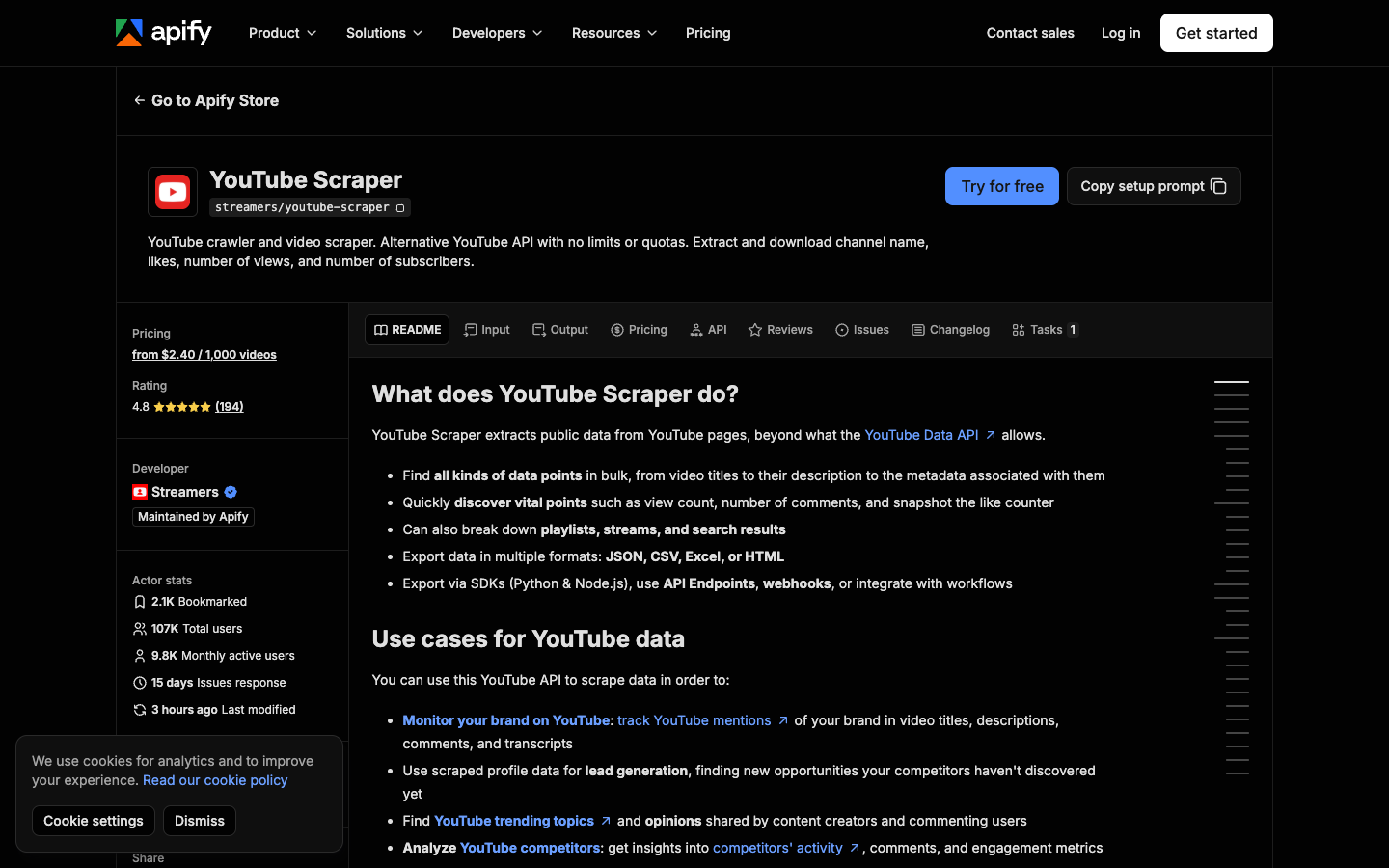Click the Maintained by Apify badge
The width and height of the screenshot is (1389, 868).
tap(193, 517)
